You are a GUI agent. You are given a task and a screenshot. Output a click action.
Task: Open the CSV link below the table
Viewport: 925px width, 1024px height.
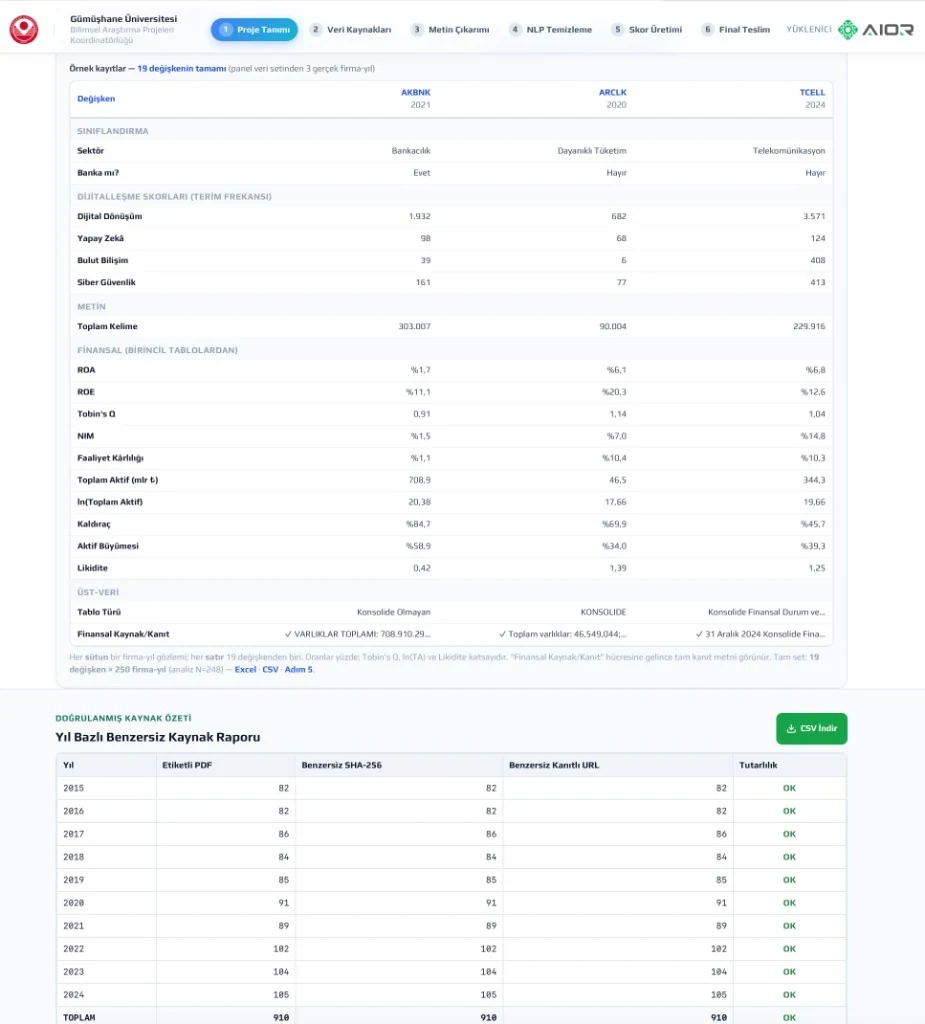[x=270, y=669]
